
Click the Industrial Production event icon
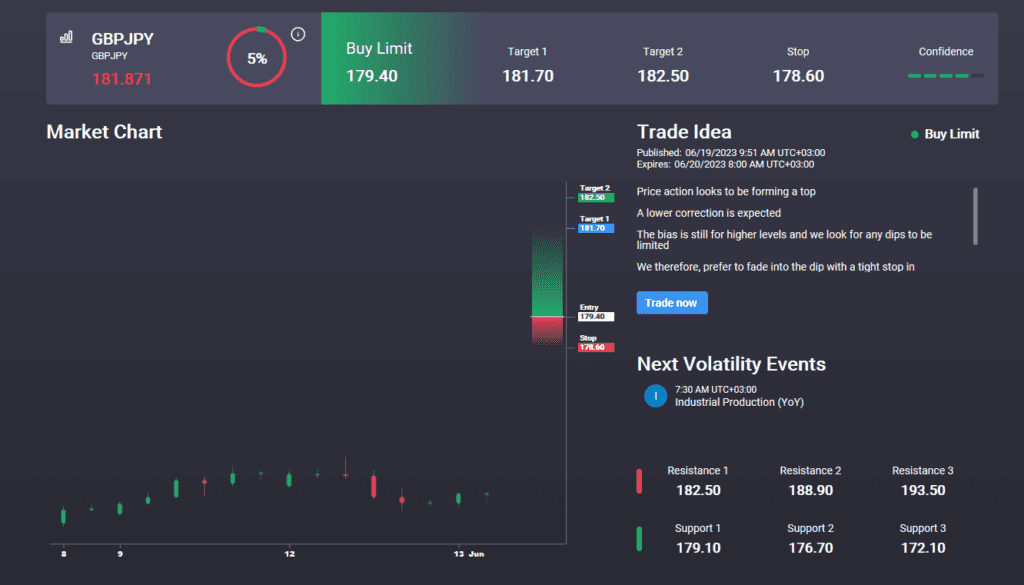click(655, 396)
